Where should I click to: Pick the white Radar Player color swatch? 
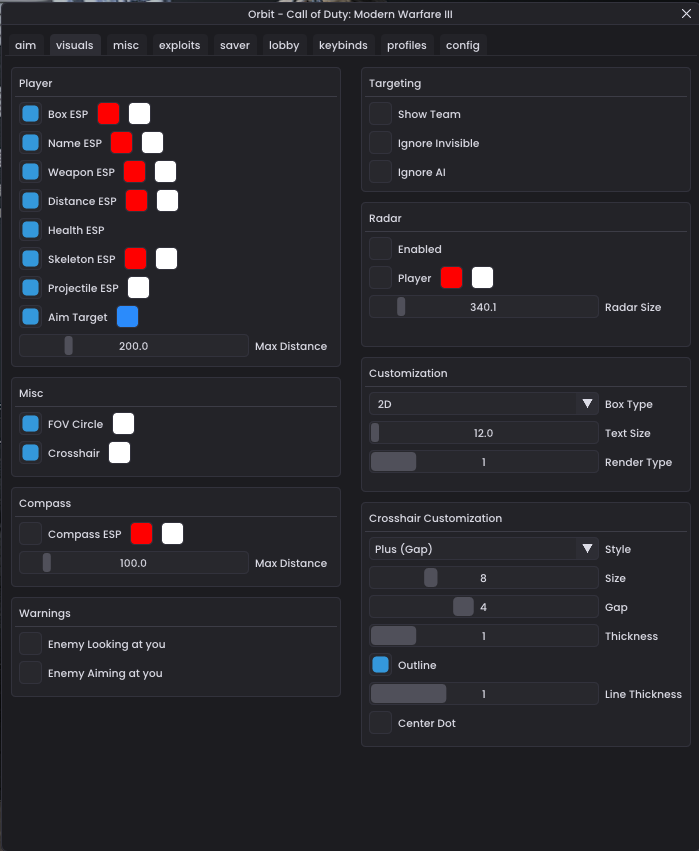(482, 278)
